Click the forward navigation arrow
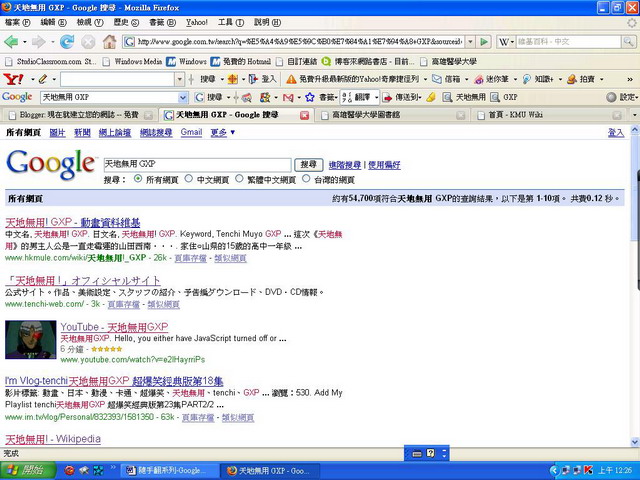This screenshot has height=480, width=640. (38, 42)
